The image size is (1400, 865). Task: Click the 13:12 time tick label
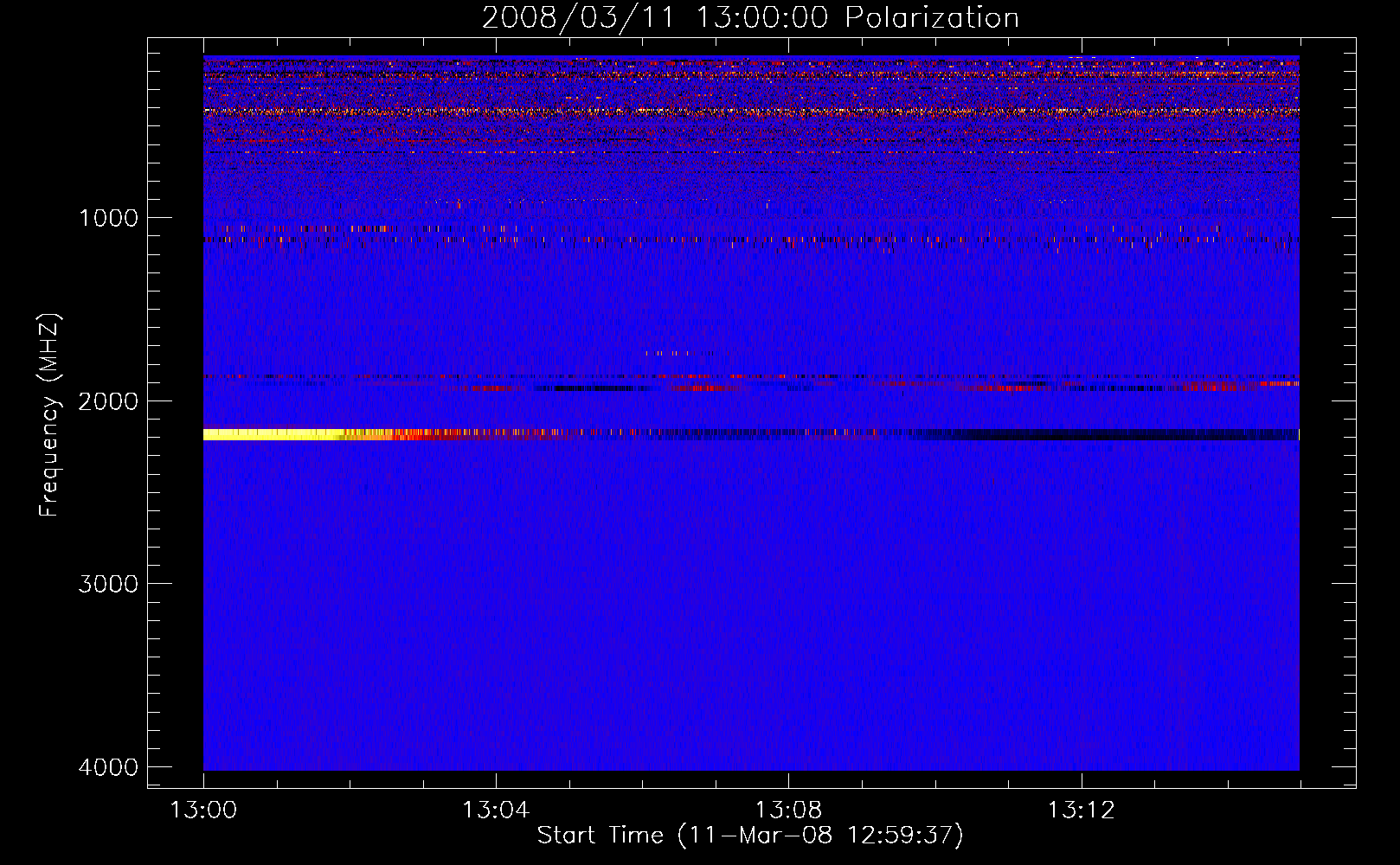pos(1081,811)
